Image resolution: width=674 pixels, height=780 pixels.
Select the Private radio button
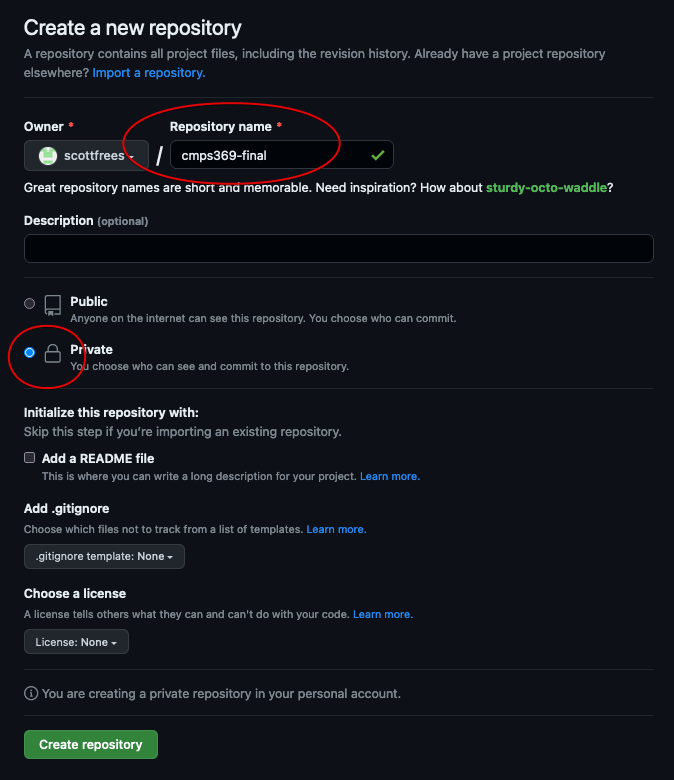coord(29,352)
